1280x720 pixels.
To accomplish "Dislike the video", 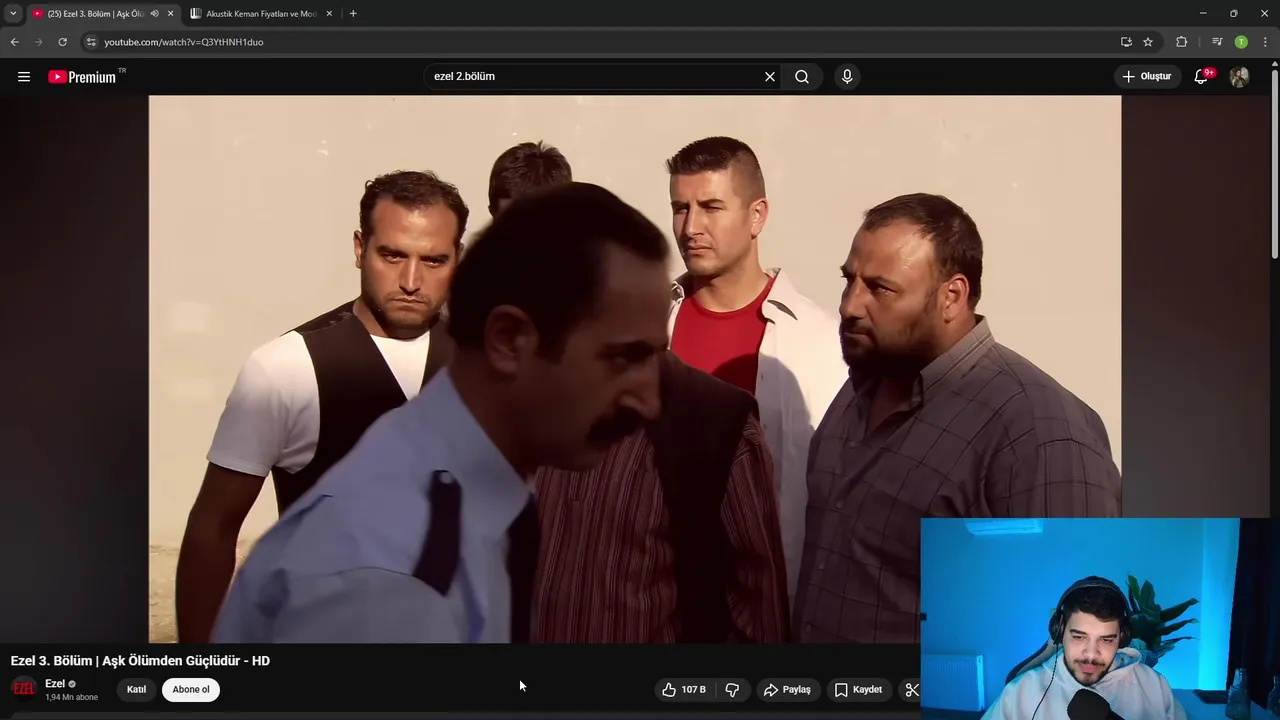I will [x=732, y=689].
